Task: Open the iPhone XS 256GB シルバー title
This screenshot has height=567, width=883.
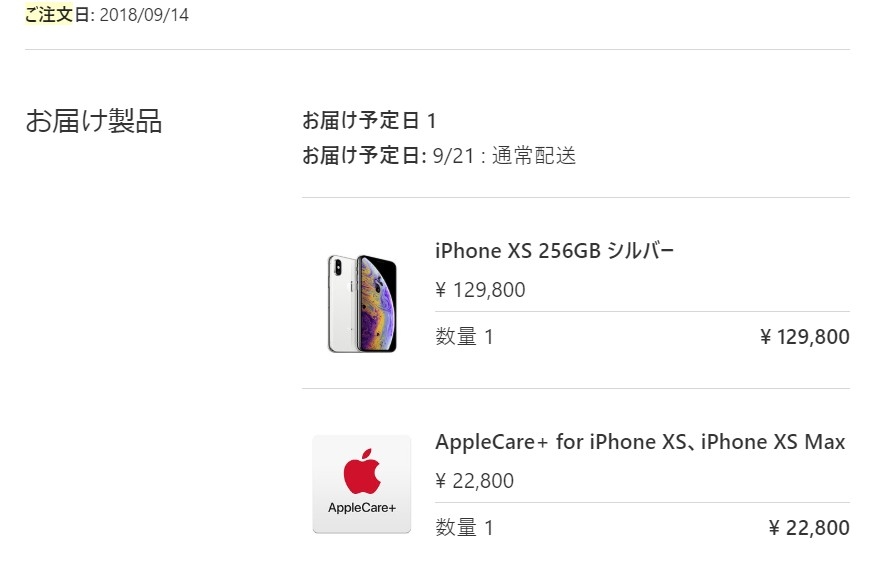Action: click(x=554, y=251)
